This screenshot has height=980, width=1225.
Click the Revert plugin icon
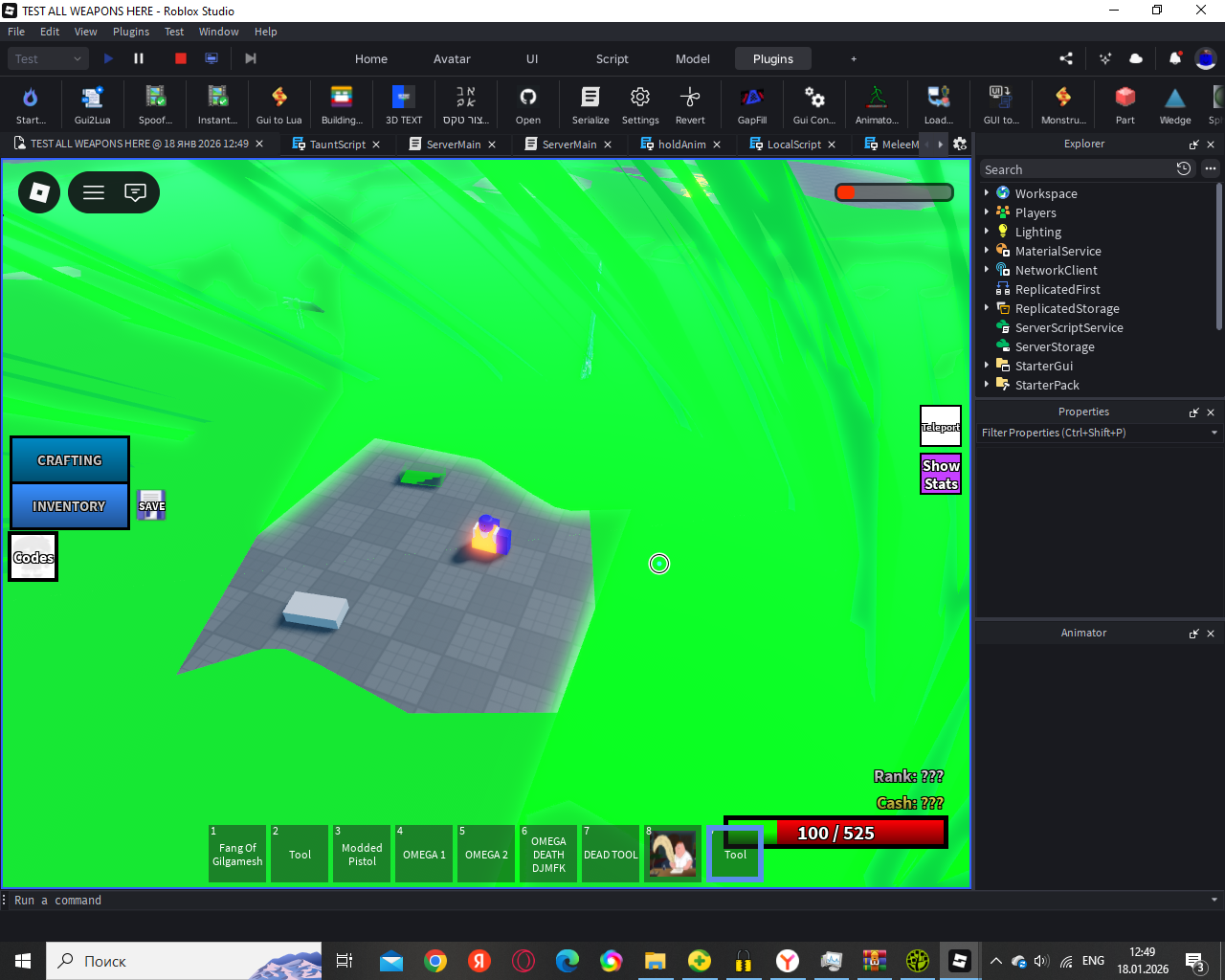point(690,103)
